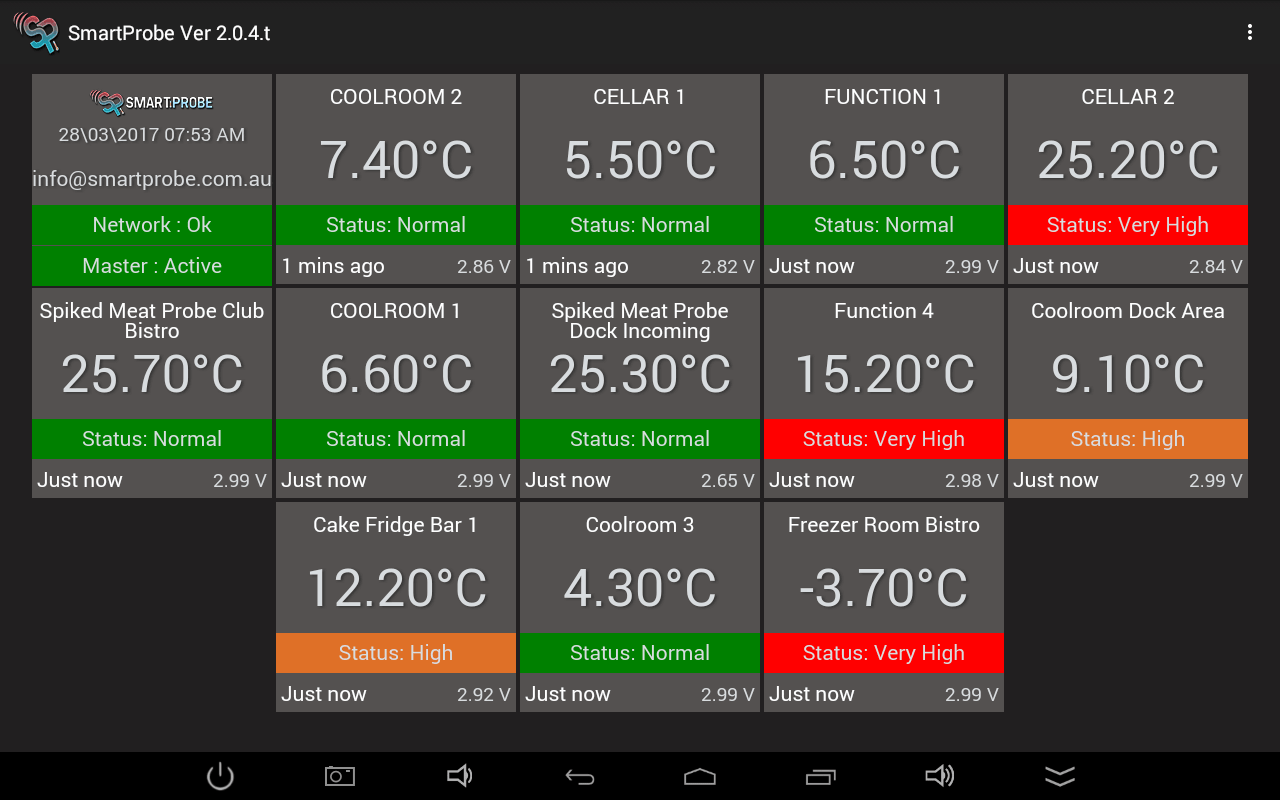Image resolution: width=1280 pixels, height=800 pixels.
Task: Tap the screenshot icon in the navigation bar
Action: pyautogui.click(x=340, y=775)
